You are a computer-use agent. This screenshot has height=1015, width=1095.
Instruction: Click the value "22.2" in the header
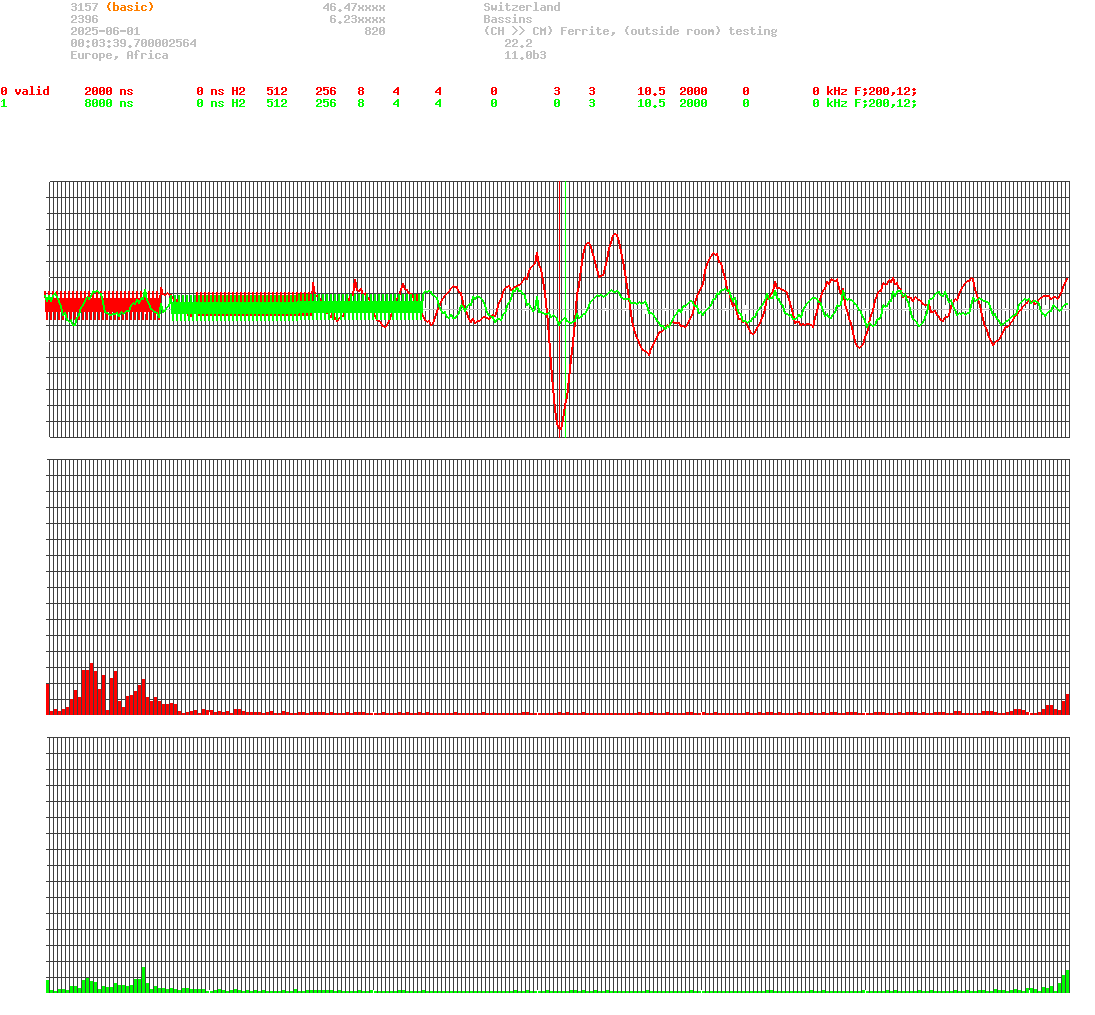pos(518,43)
